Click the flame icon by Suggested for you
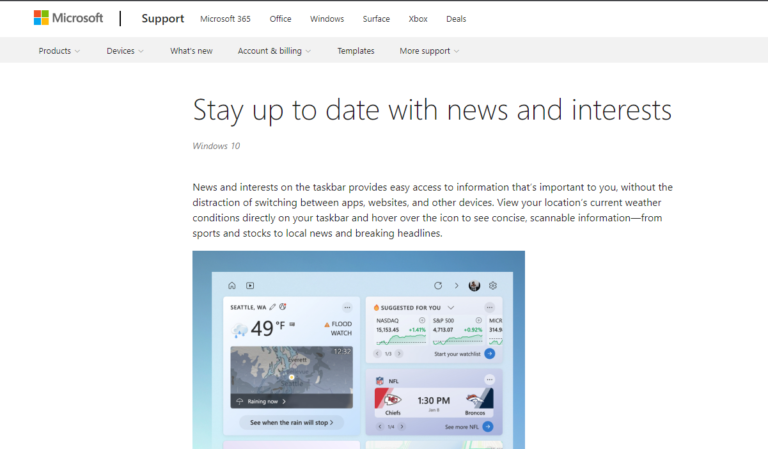The width and height of the screenshot is (768, 449). [376, 307]
